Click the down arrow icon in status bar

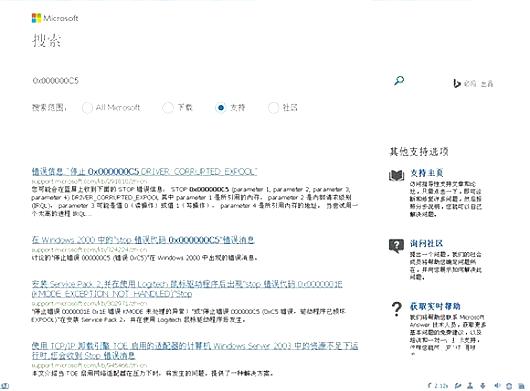[483, 385]
